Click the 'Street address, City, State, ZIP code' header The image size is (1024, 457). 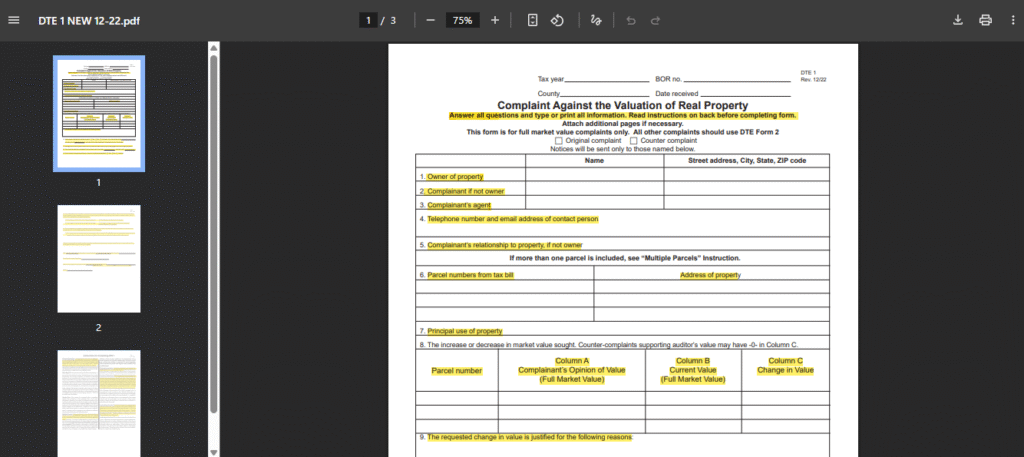747,161
